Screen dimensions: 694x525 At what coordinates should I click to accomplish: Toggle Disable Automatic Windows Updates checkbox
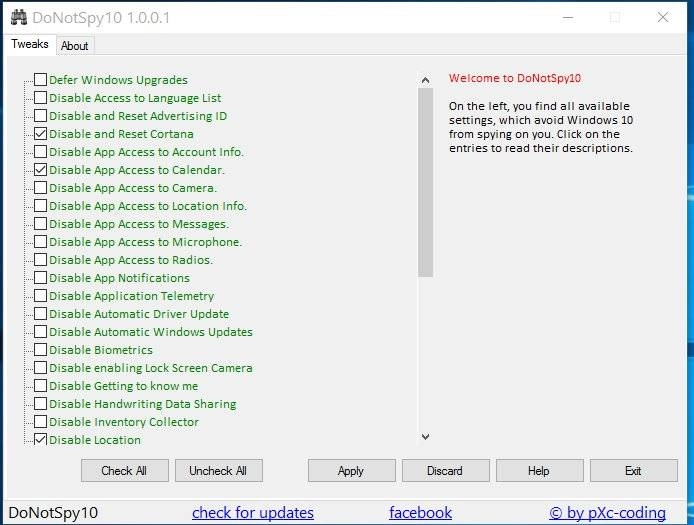tap(40, 332)
